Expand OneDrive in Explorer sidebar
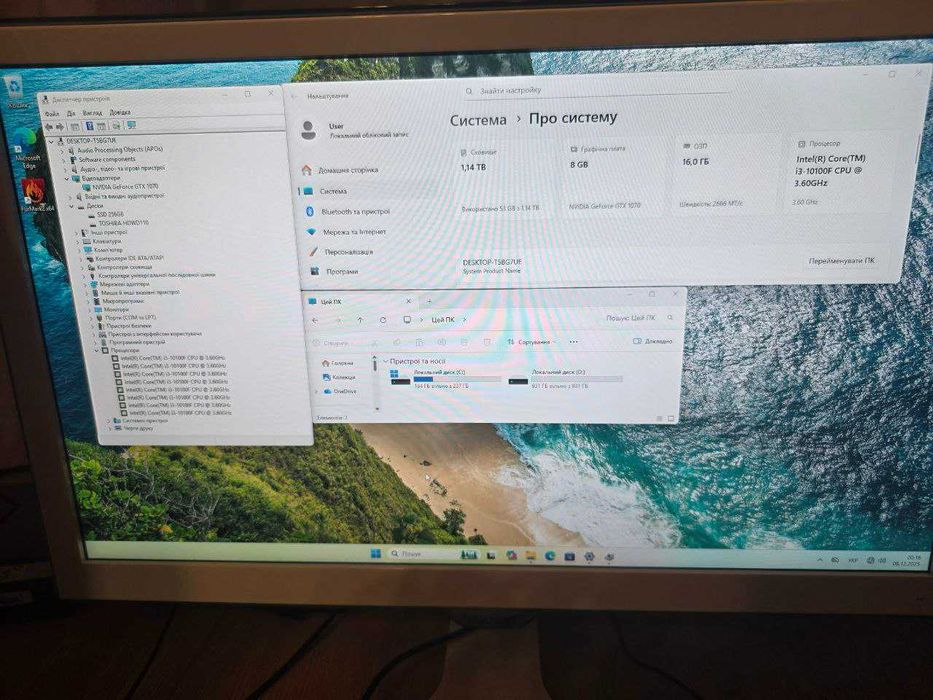933x700 pixels. pyautogui.click(x=317, y=392)
